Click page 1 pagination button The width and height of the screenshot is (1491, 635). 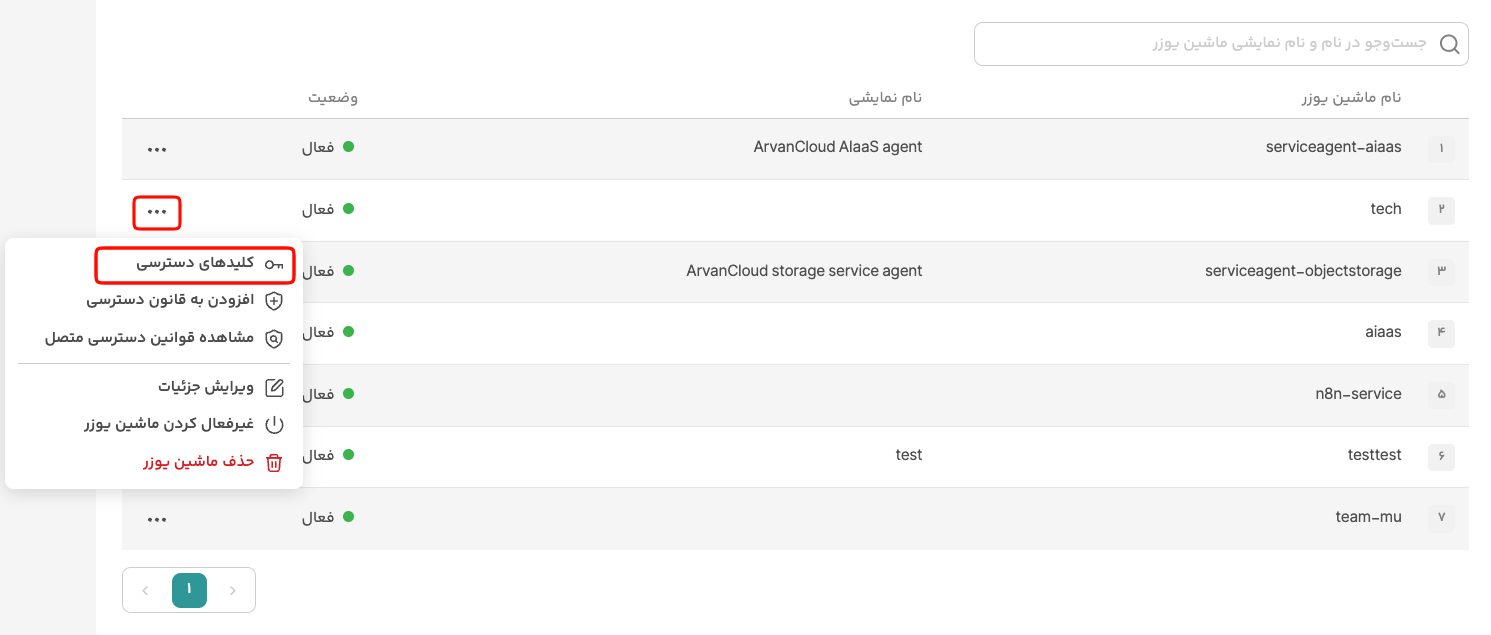click(x=189, y=590)
